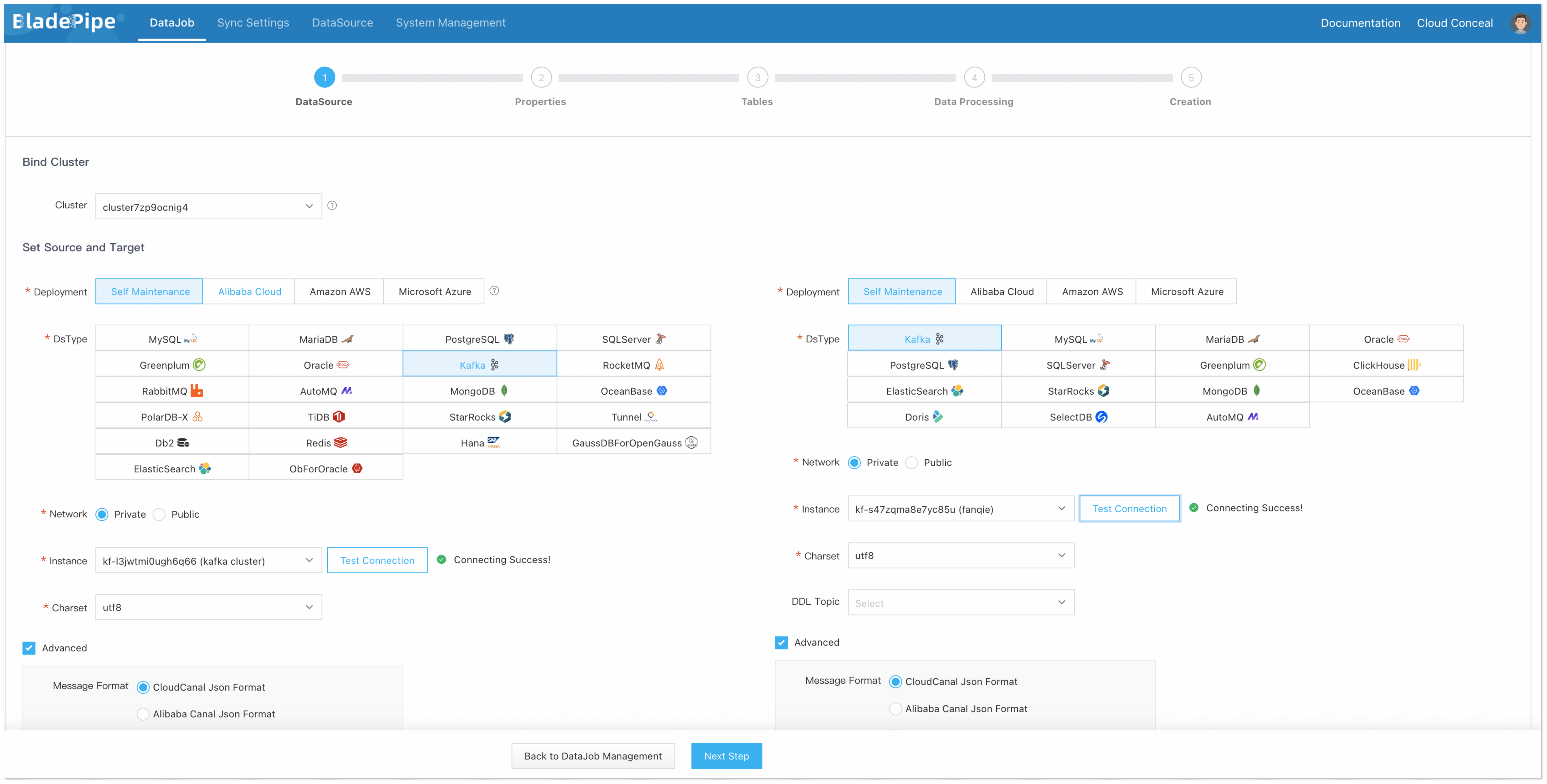Select TiDB source database type
The image size is (1547, 784).
[326, 417]
